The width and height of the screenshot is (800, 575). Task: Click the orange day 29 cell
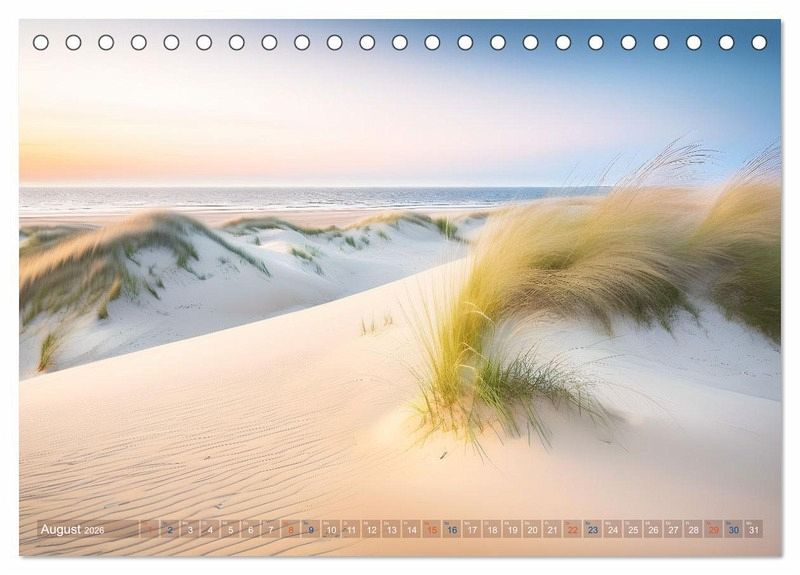(713, 529)
